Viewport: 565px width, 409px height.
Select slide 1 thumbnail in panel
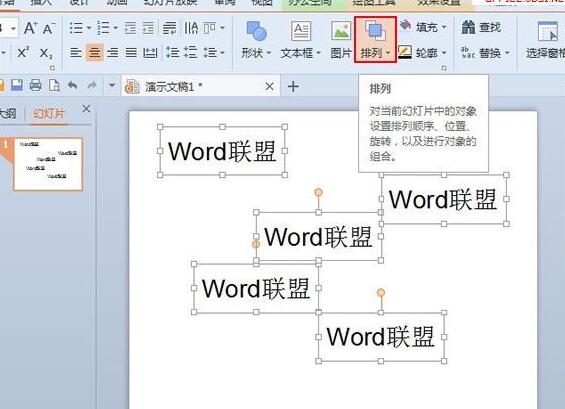point(48,164)
